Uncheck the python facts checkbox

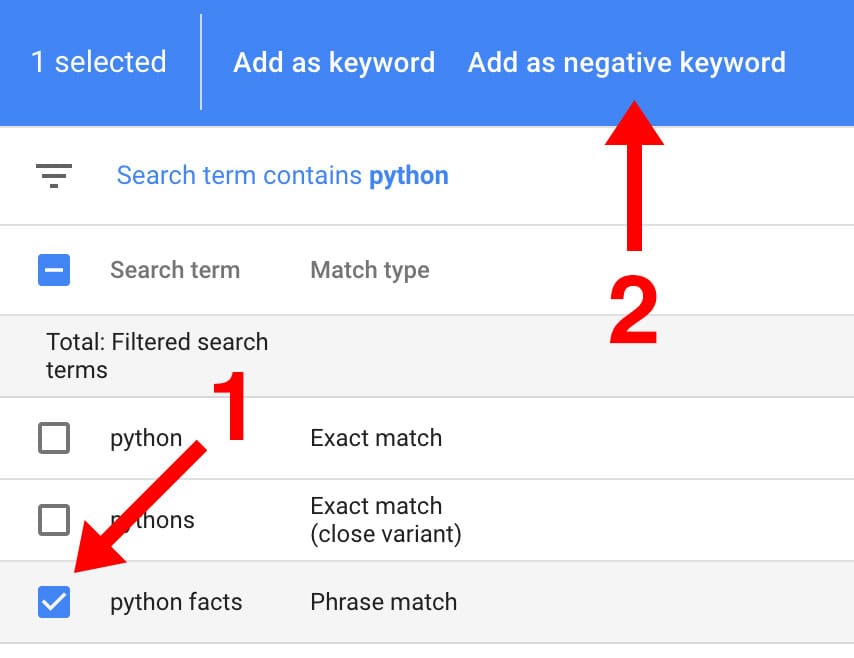[x=55, y=602]
